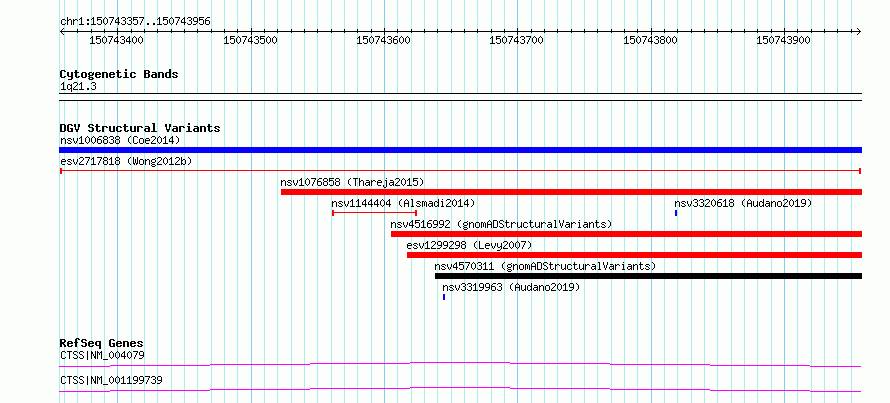The width and height of the screenshot is (890, 403).
Task: Click the esv2717818 thin red variant line
Action: pyautogui.click(x=460, y=171)
